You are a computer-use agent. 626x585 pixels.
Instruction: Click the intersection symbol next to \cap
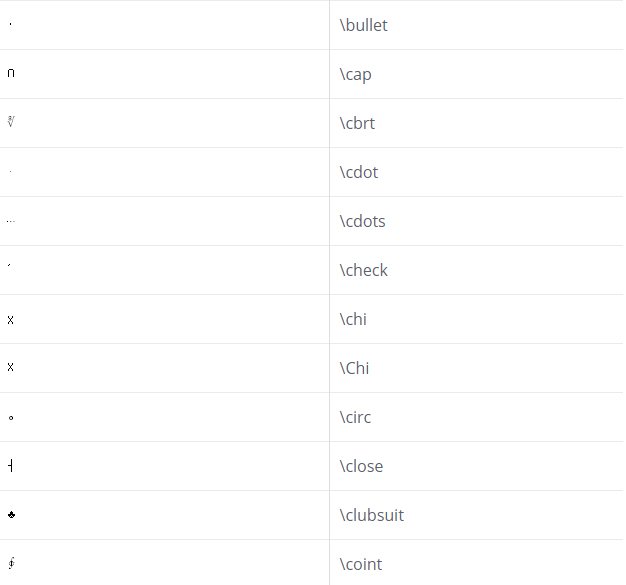click(x=11, y=73)
